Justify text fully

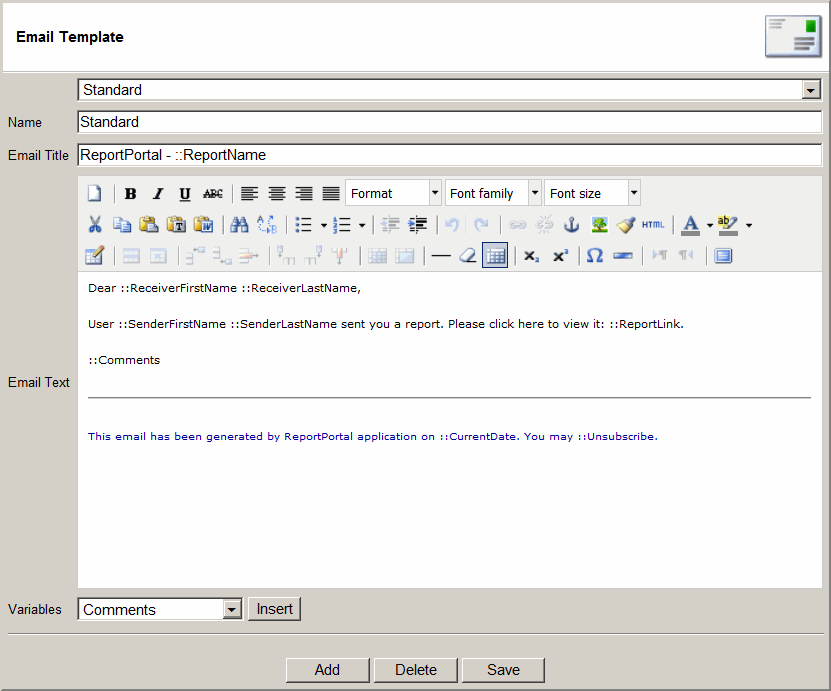point(331,193)
